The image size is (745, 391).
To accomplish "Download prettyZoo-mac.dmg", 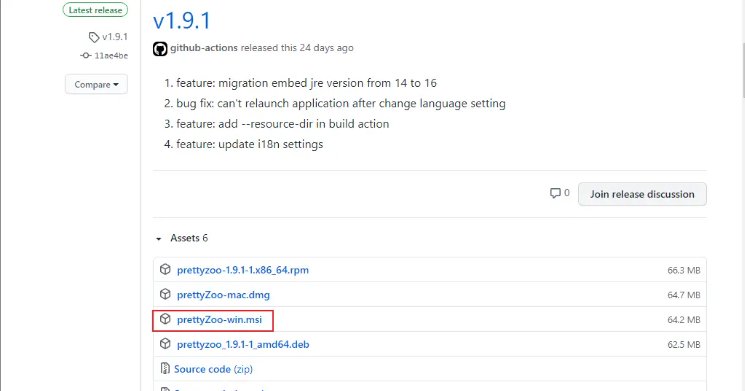I will (x=223, y=295).
